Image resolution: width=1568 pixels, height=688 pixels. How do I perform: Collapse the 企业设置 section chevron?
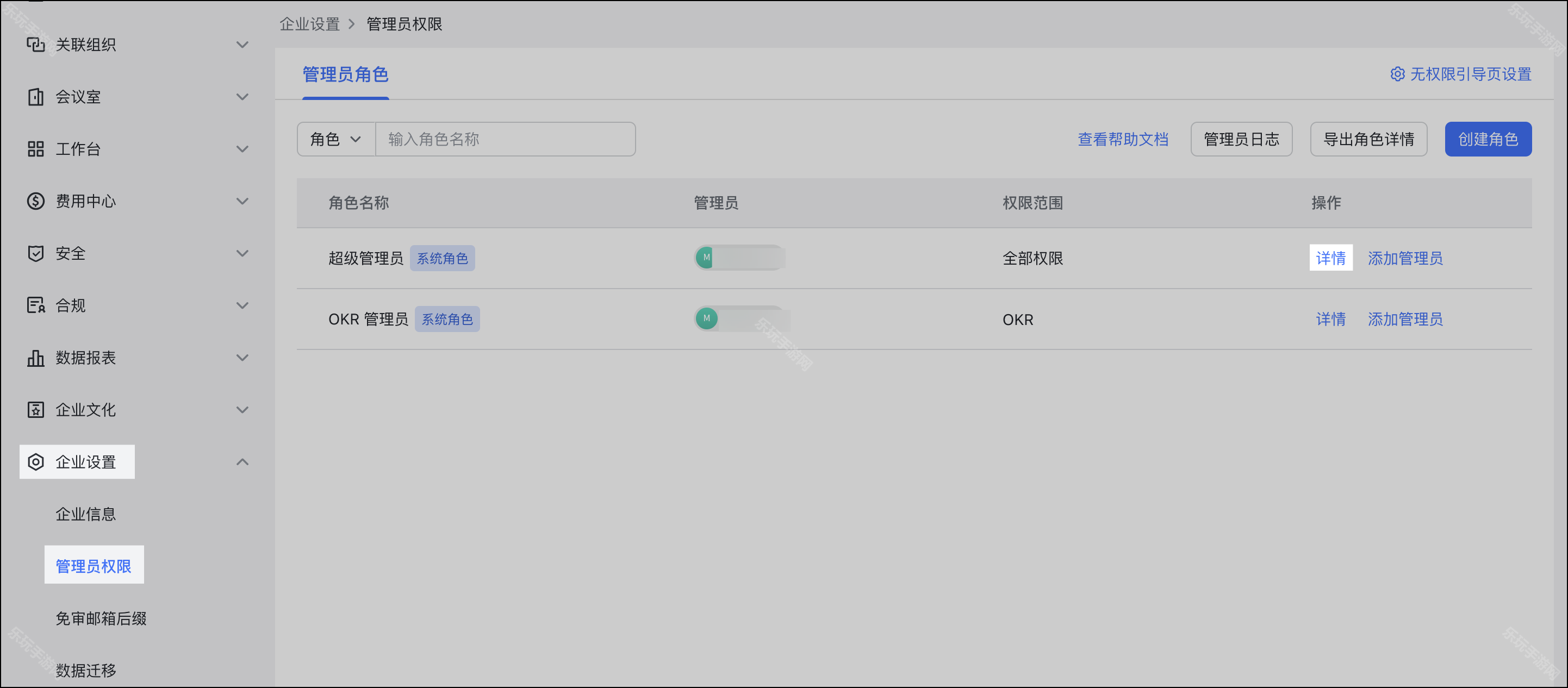pyautogui.click(x=242, y=462)
